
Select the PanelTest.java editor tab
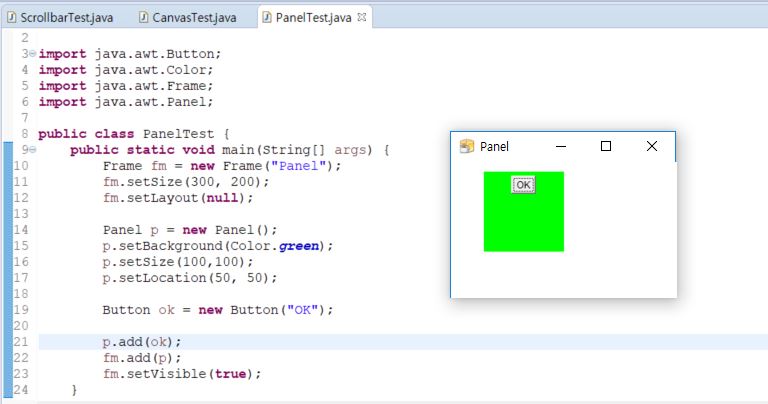(x=313, y=18)
